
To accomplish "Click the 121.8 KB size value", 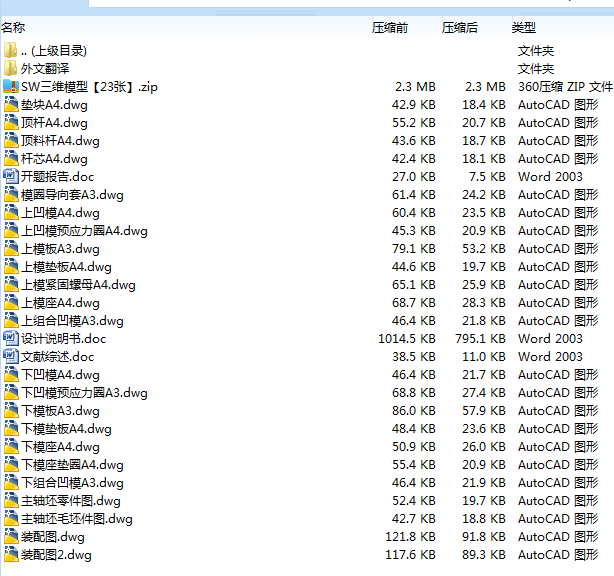I will (410, 537).
